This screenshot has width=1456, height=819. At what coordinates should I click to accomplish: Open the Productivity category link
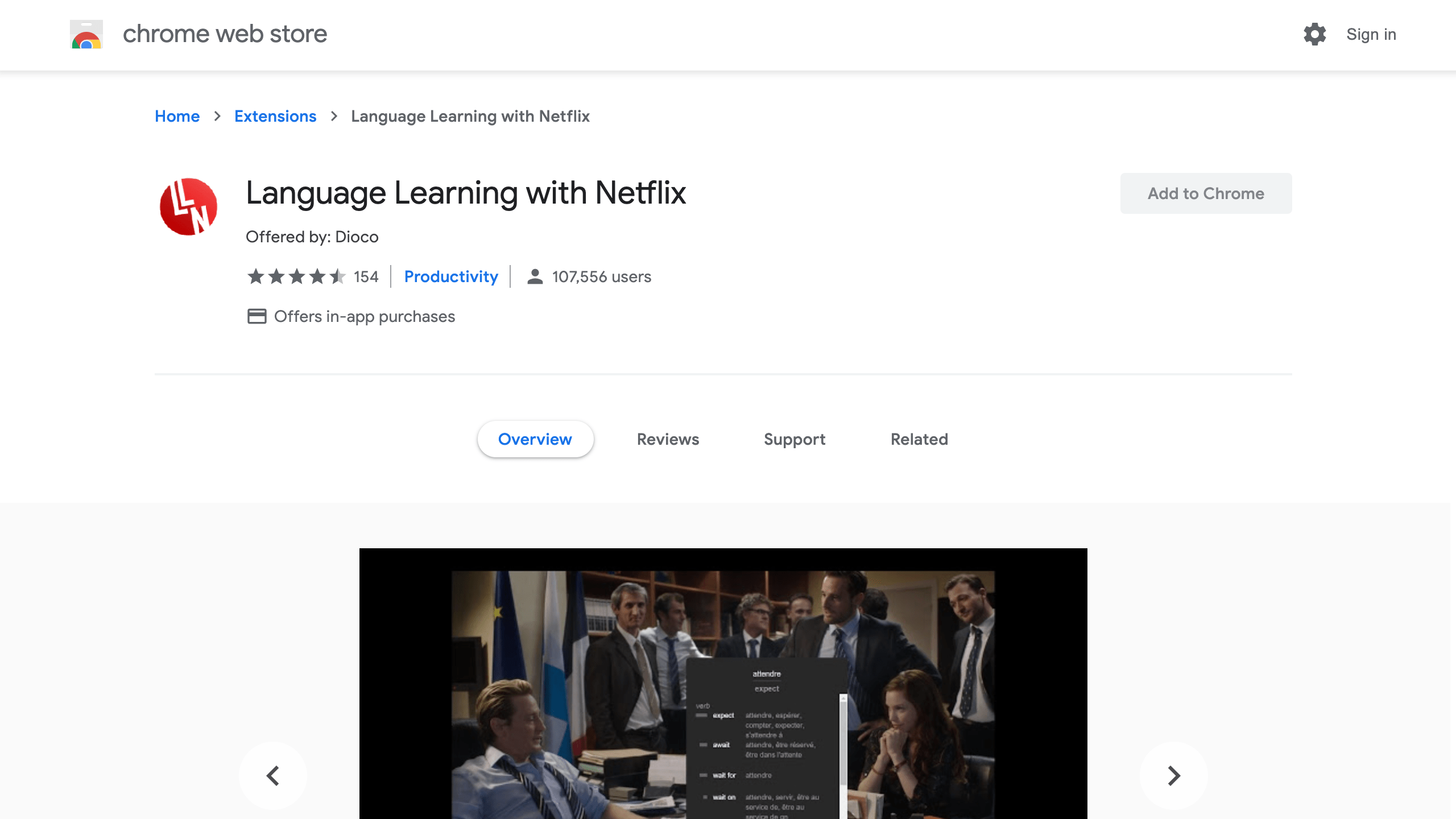coord(451,276)
